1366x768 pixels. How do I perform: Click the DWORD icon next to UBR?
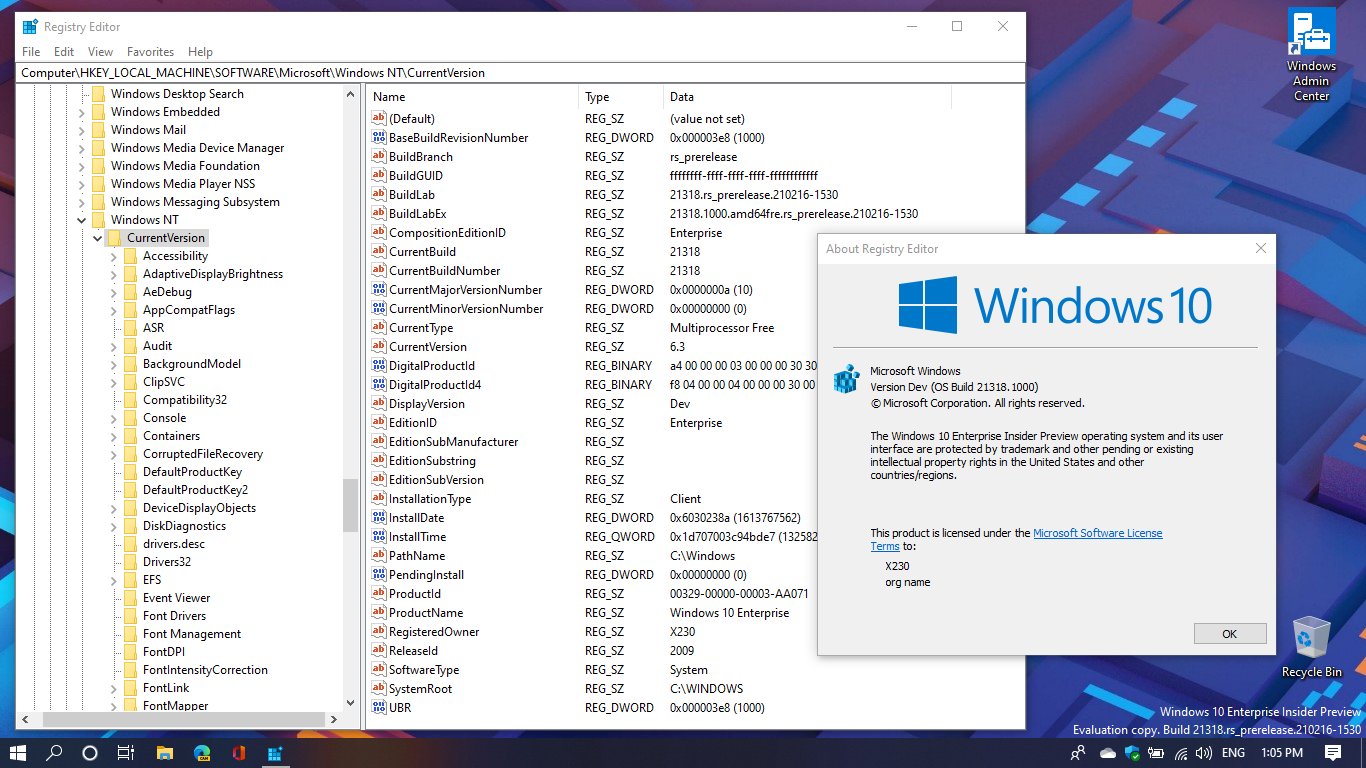(x=378, y=708)
